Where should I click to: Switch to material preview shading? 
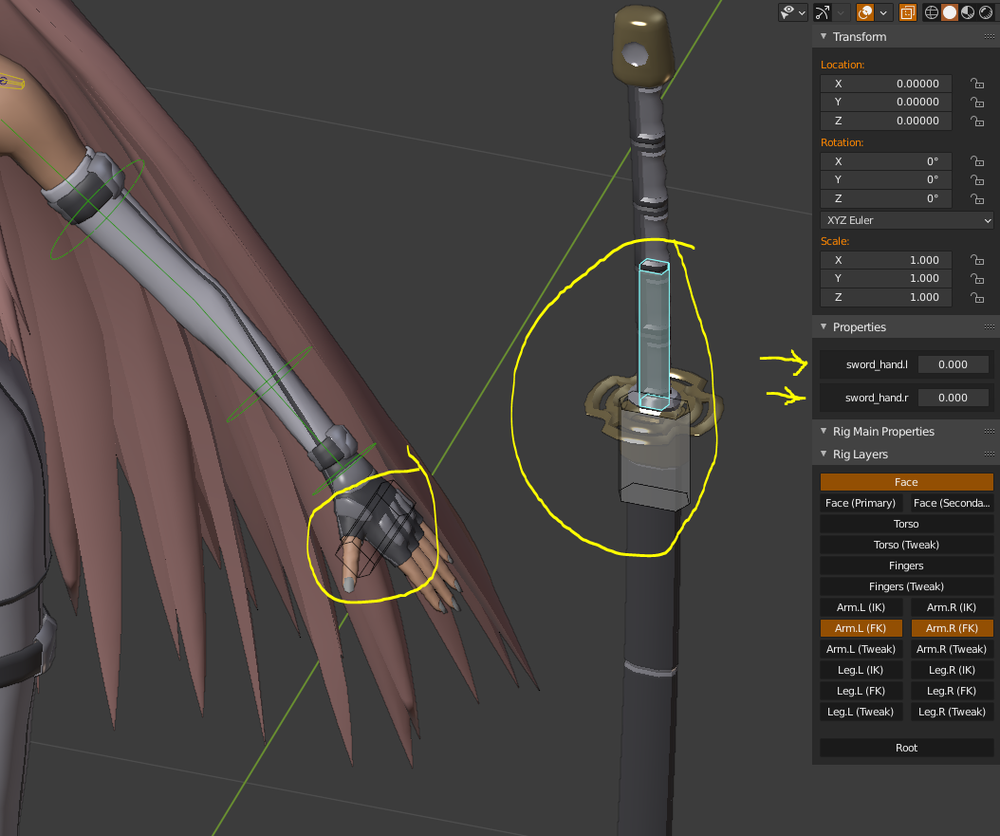coord(967,12)
